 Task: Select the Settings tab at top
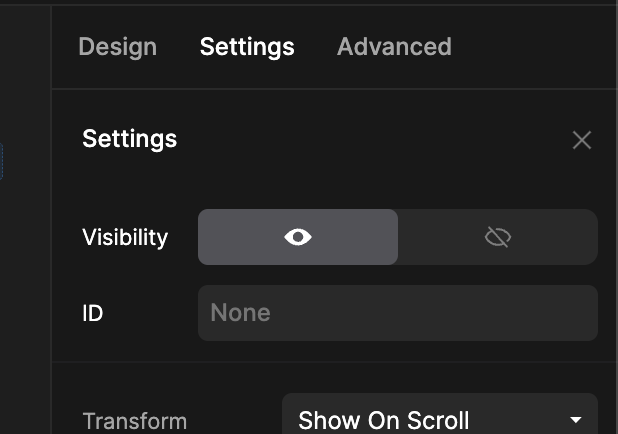247,47
